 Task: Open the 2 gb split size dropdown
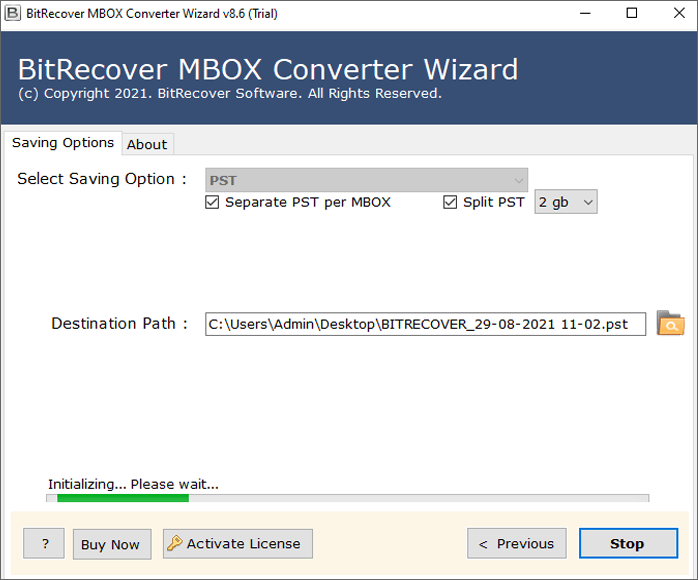566,202
